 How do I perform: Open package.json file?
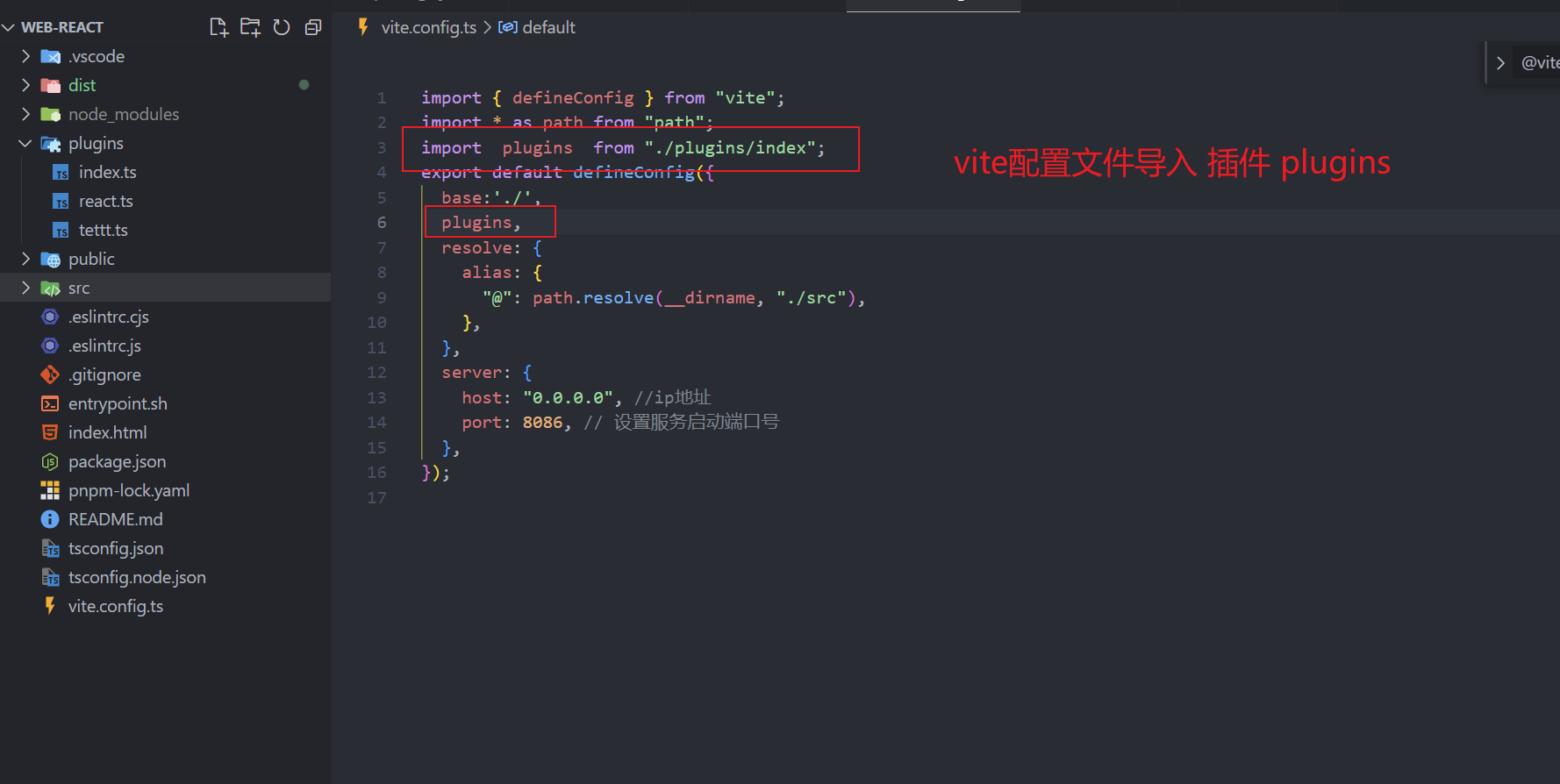(x=117, y=461)
